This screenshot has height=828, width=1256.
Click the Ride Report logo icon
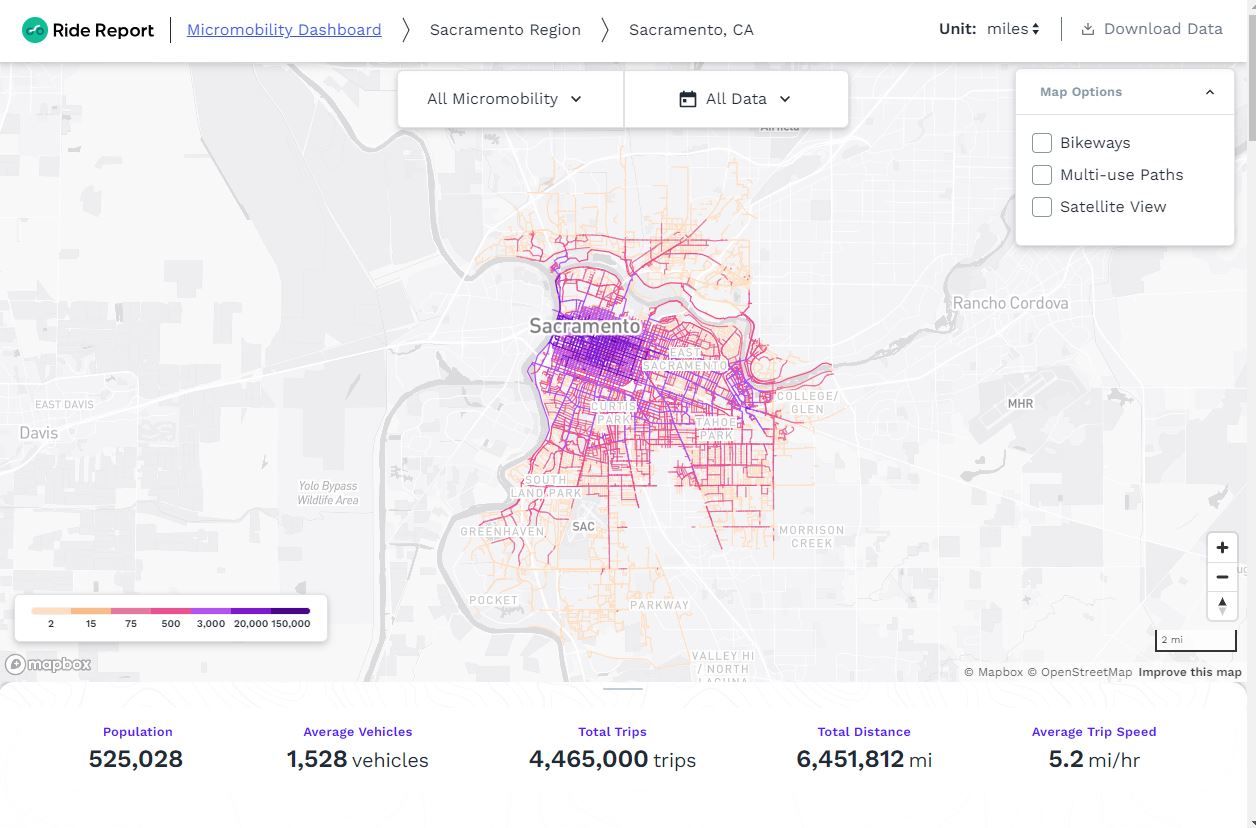35,30
